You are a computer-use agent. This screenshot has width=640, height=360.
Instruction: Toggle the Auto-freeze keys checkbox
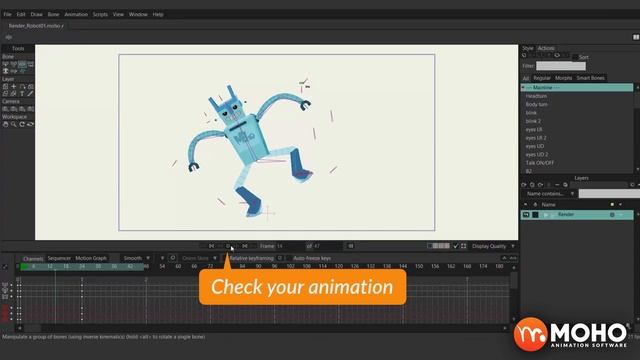(289, 258)
